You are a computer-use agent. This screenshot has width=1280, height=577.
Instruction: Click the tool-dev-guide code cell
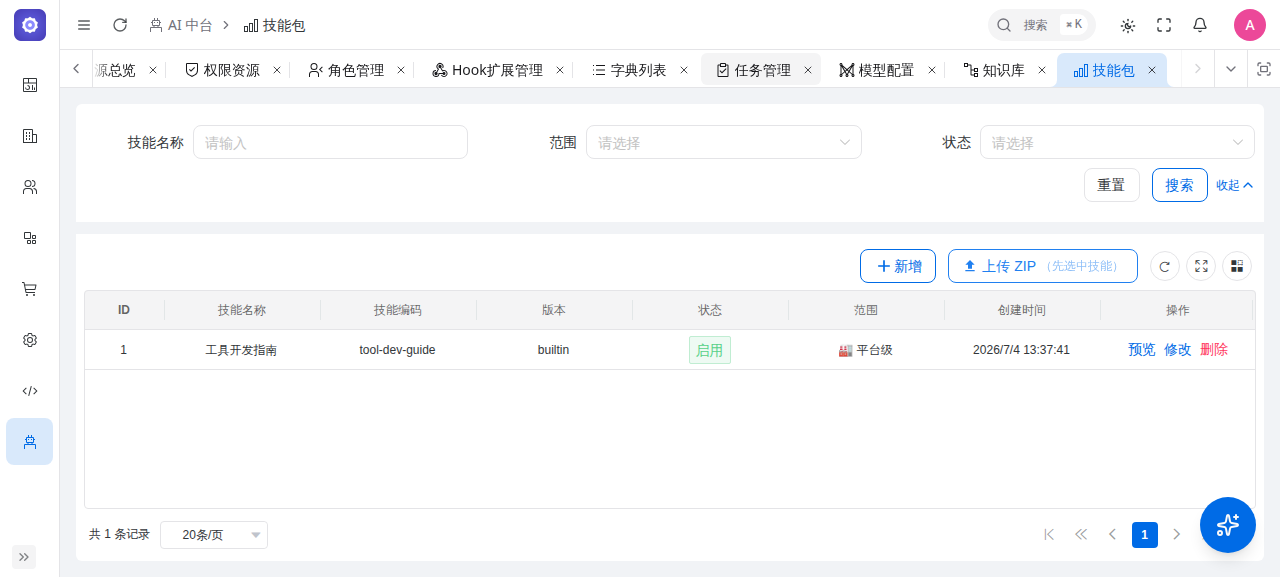(x=397, y=350)
